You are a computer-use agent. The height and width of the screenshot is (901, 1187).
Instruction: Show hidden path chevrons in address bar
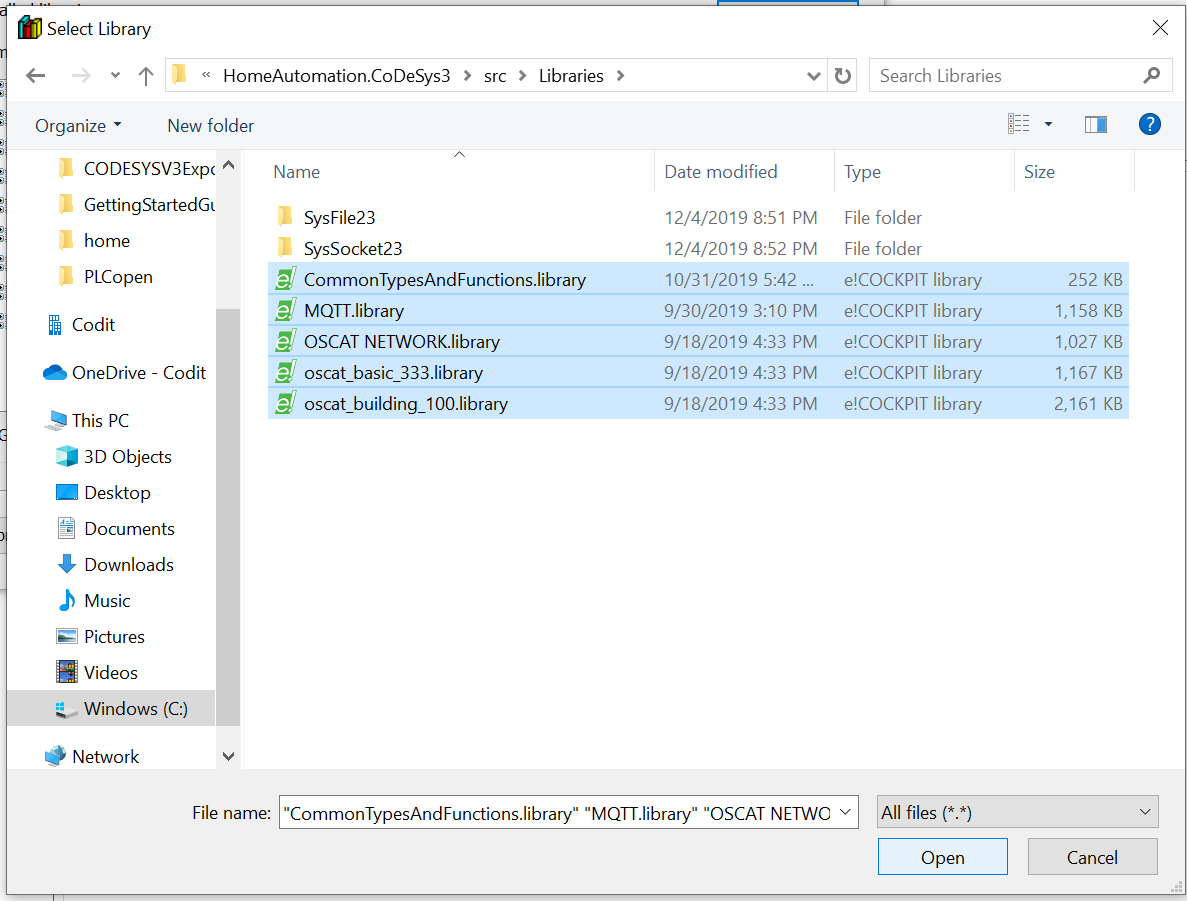pos(206,75)
